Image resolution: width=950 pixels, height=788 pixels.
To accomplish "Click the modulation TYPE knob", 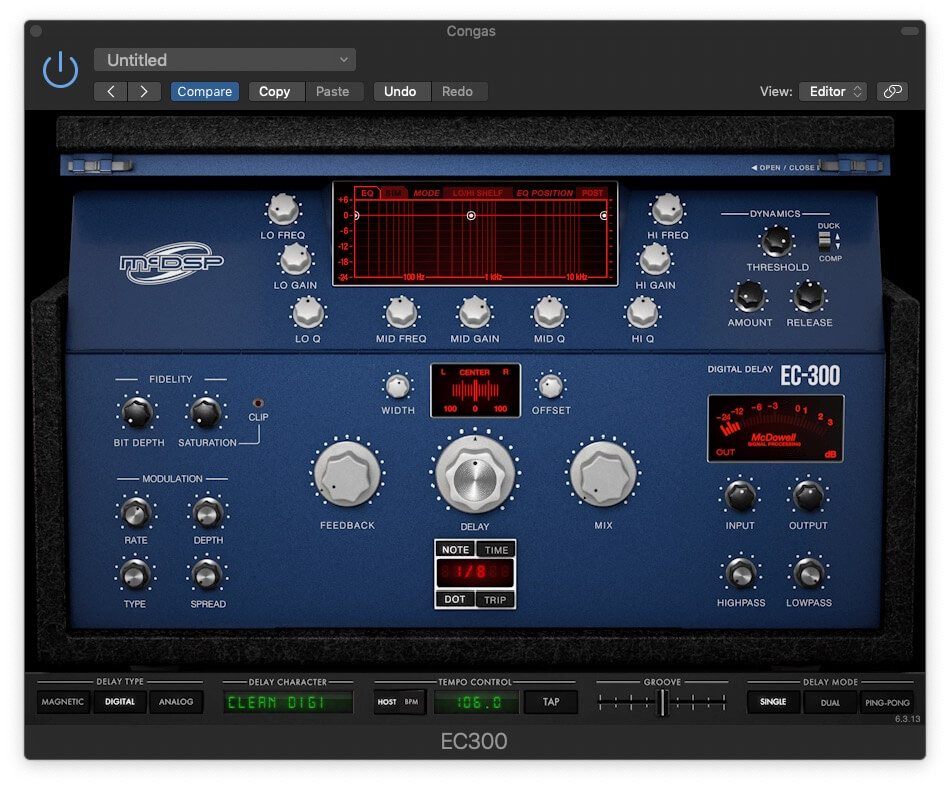I will coord(135,575).
